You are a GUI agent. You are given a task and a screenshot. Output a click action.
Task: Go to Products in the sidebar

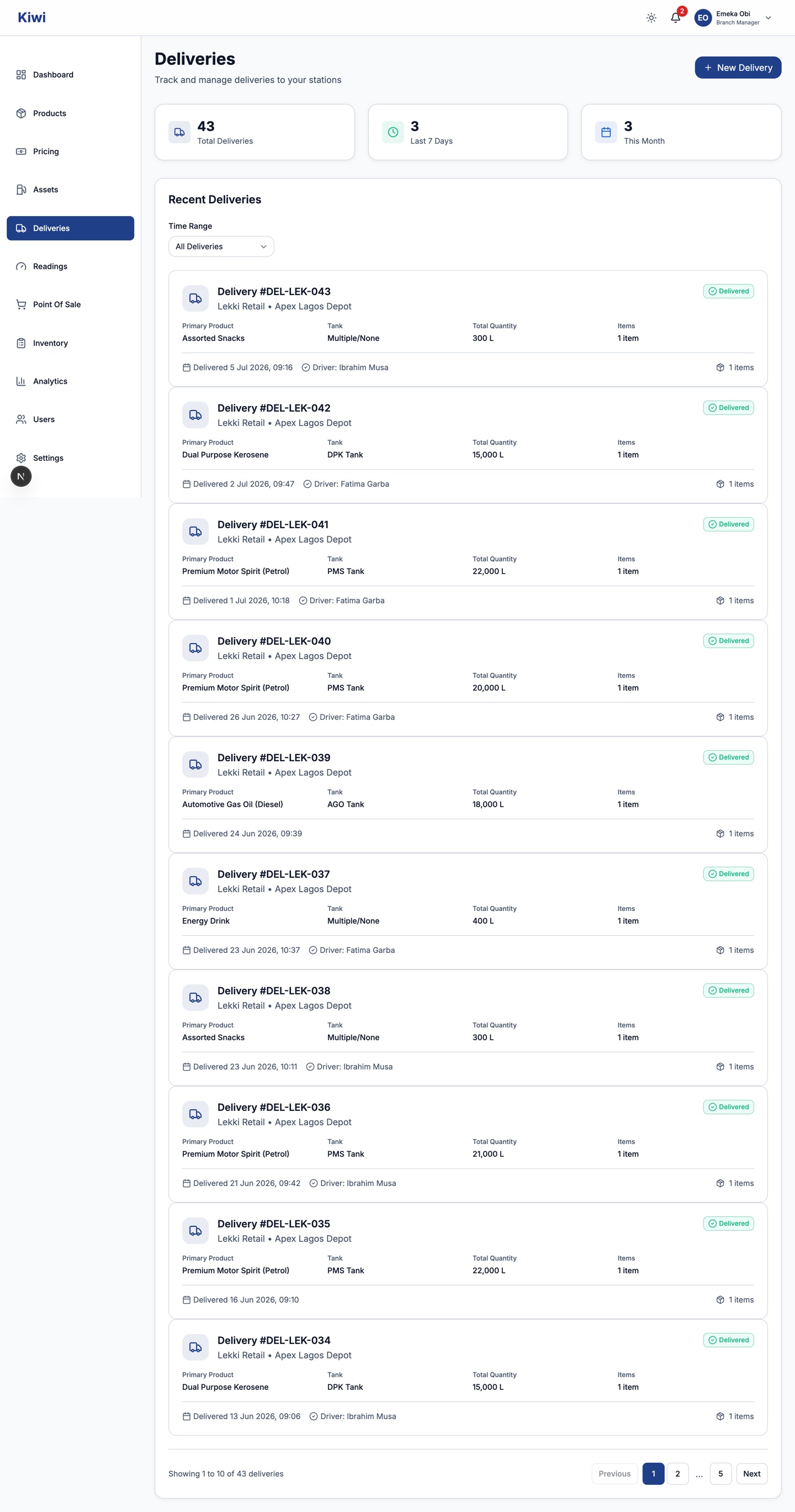tap(71, 113)
